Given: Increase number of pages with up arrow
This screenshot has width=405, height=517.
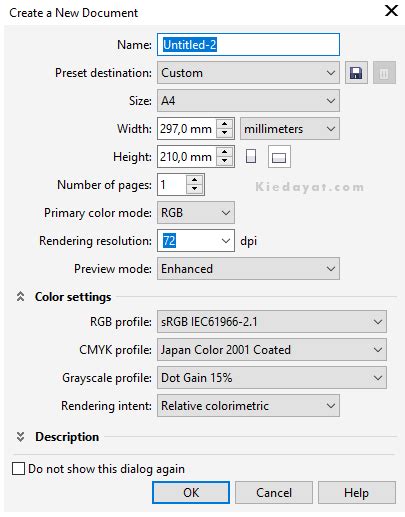Looking at the screenshot, I should 194,180.
